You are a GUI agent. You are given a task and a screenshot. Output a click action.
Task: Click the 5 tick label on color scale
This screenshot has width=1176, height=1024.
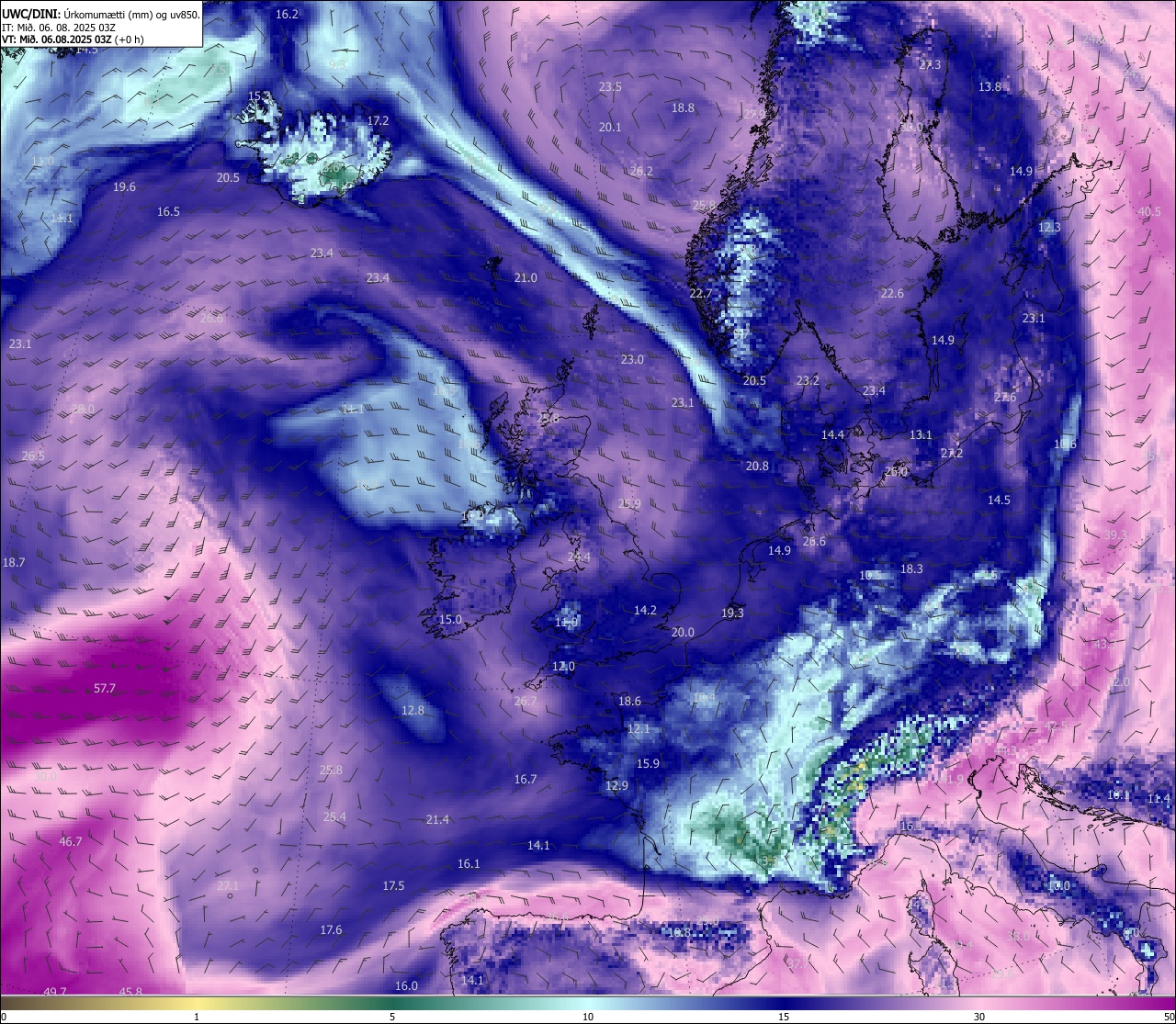(392, 1017)
